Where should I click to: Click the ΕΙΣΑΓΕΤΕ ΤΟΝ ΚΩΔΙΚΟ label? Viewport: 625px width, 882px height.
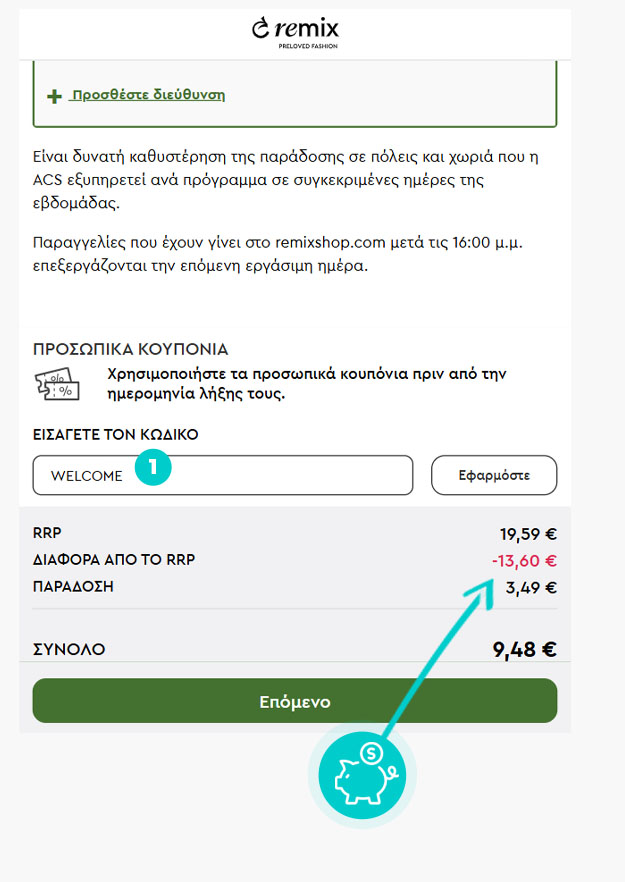(x=116, y=435)
